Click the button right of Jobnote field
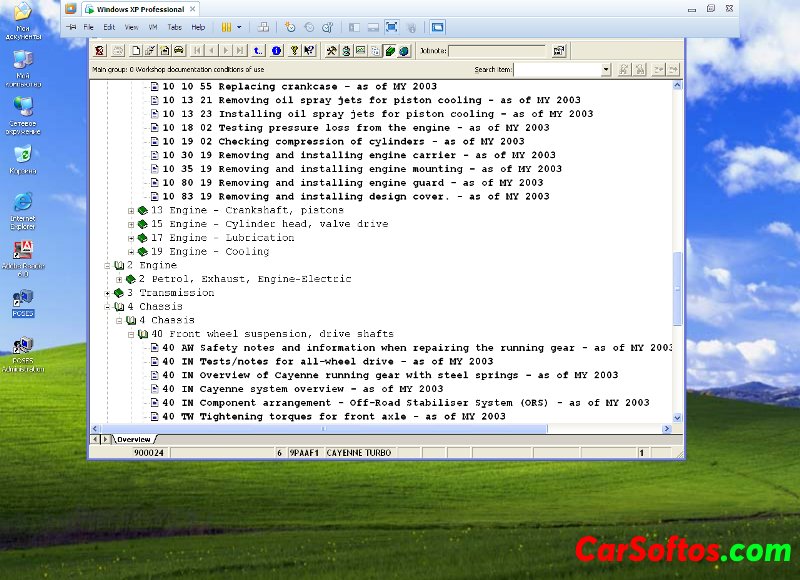The width and height of the screenshot is (800, 580). 558,50
